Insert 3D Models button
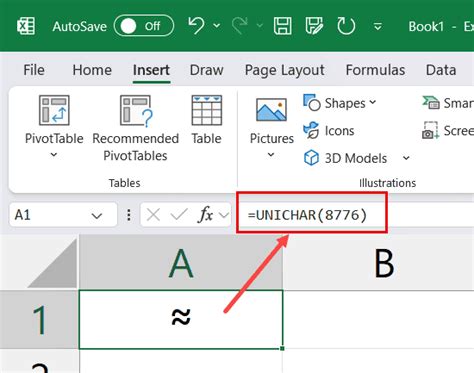 click(346, 158)
